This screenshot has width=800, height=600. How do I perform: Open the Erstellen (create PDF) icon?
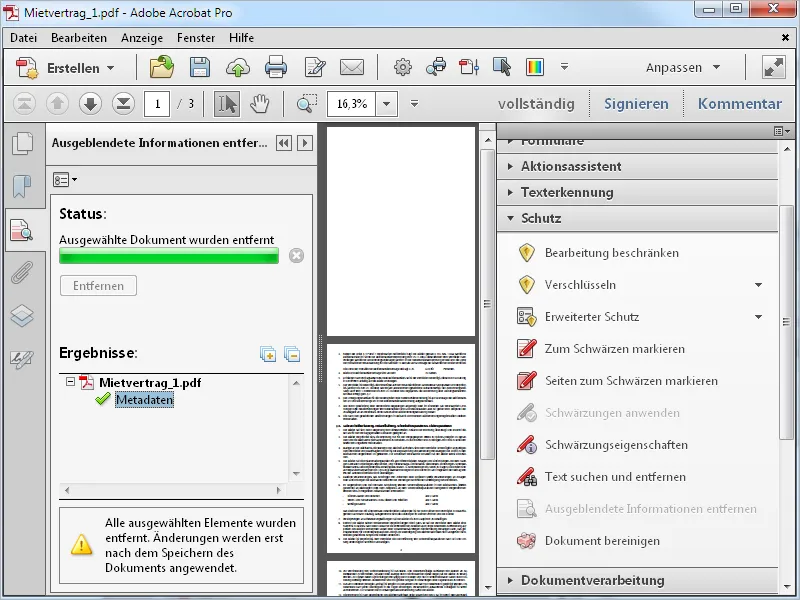click(27, 67)
